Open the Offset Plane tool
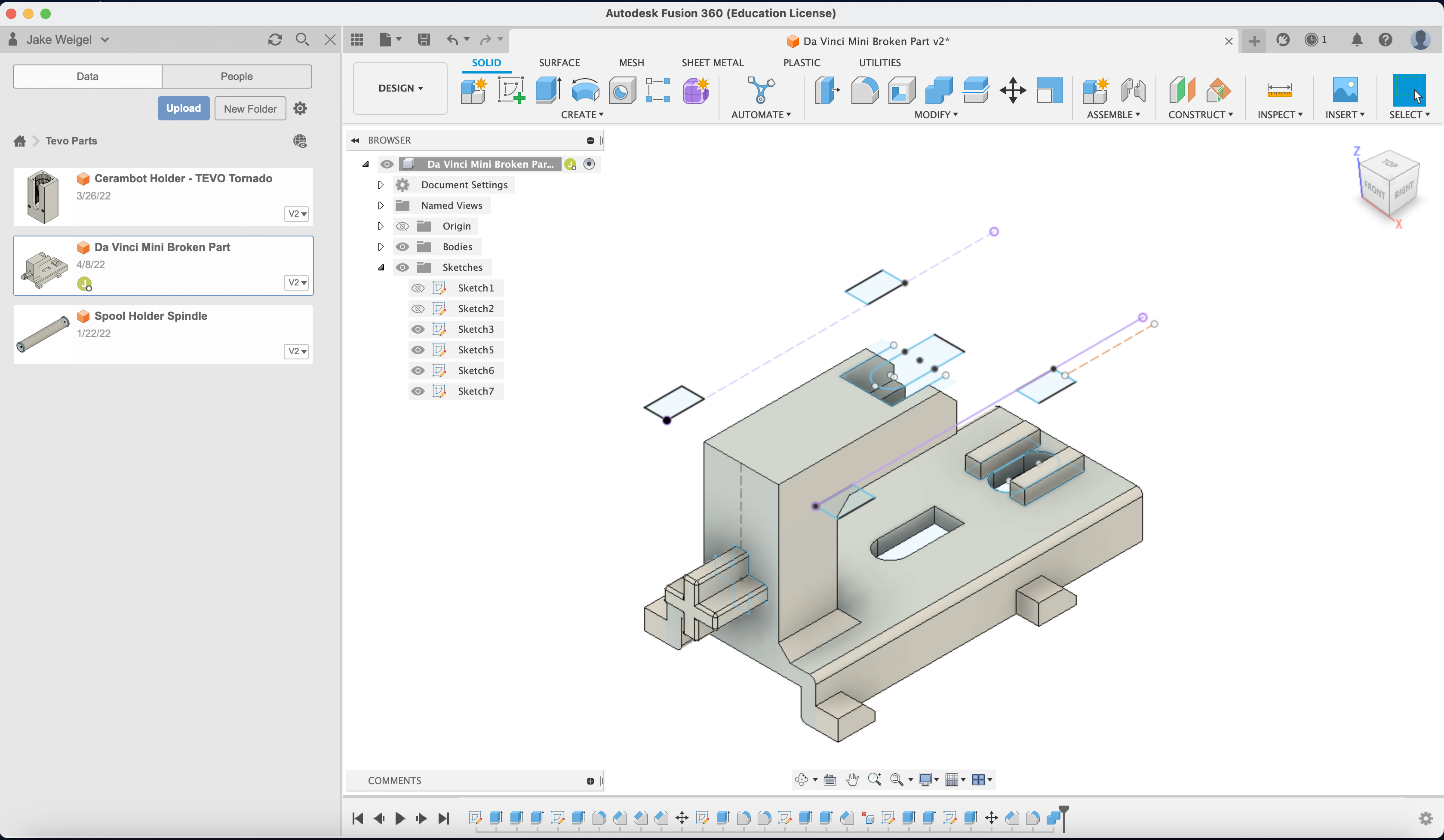The image size is (1444, 840). 1182,91
